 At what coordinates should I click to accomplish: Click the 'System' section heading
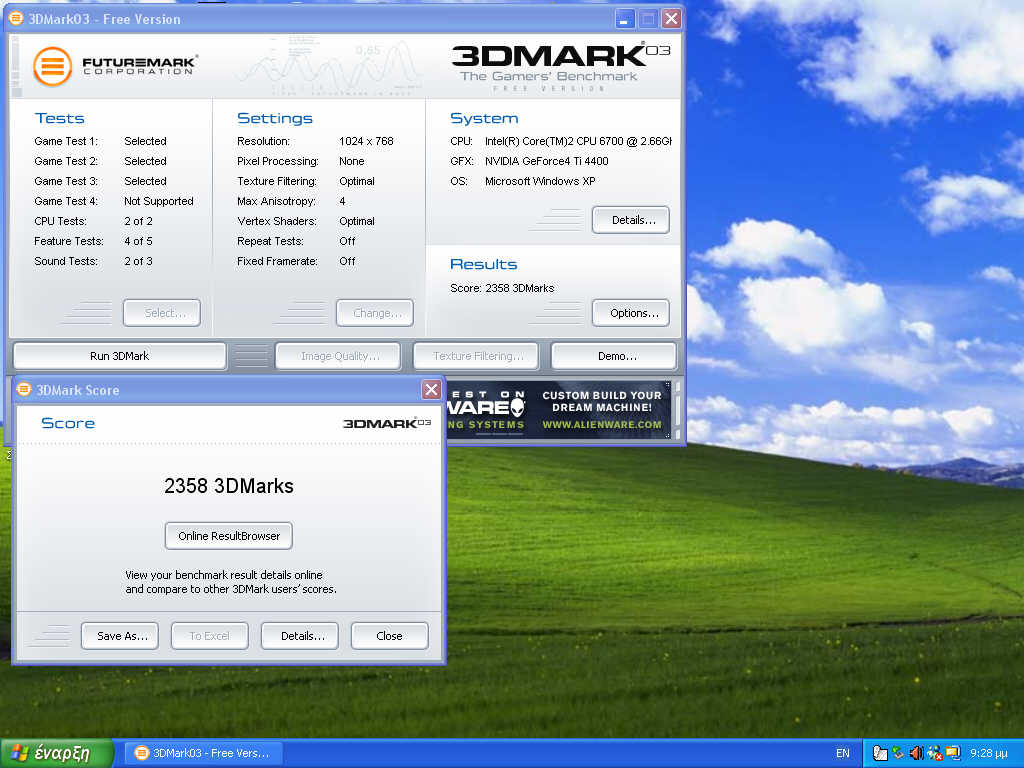point(484,118)
